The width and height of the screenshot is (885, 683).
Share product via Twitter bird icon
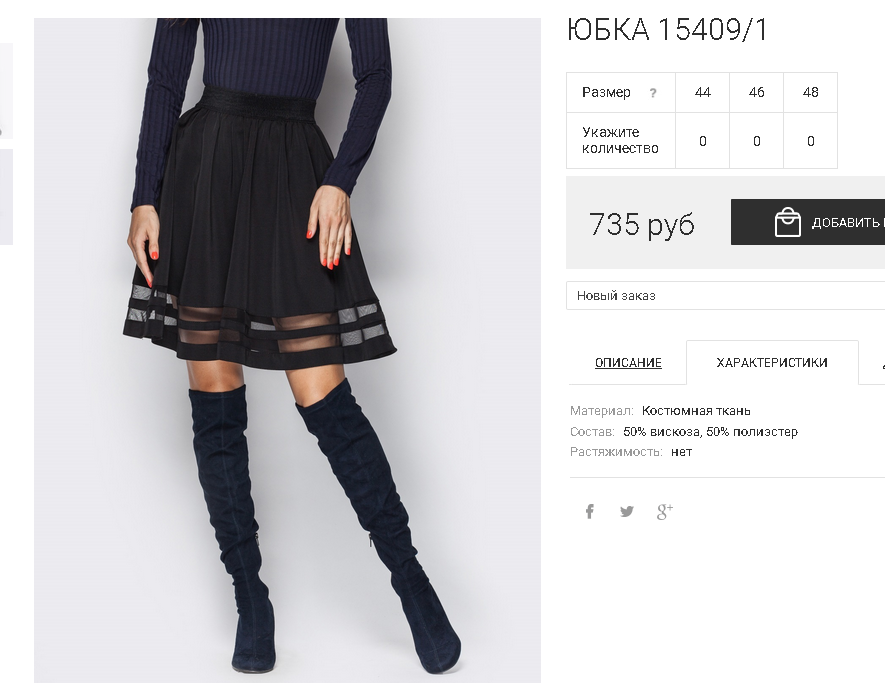pos(626,511)
